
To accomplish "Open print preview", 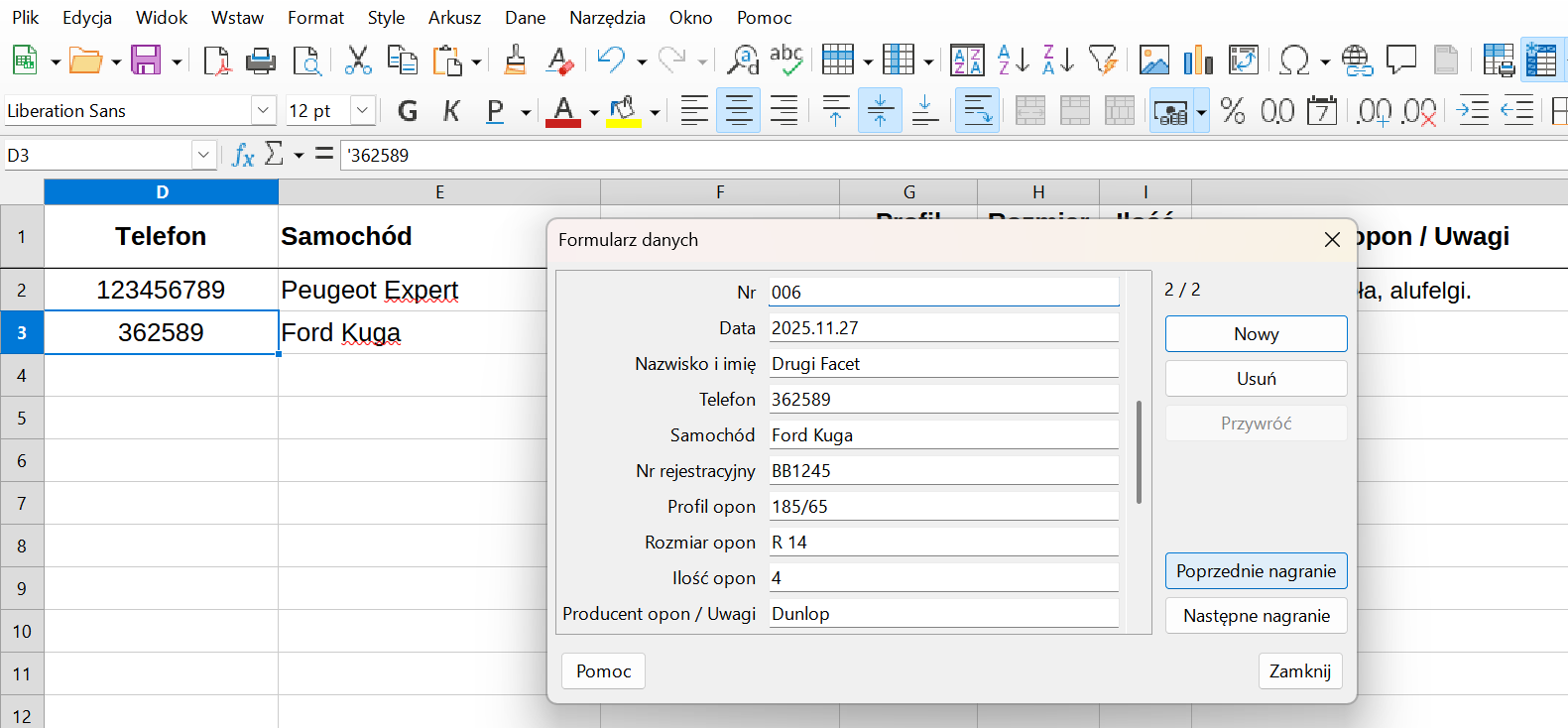I will point(306,61).
